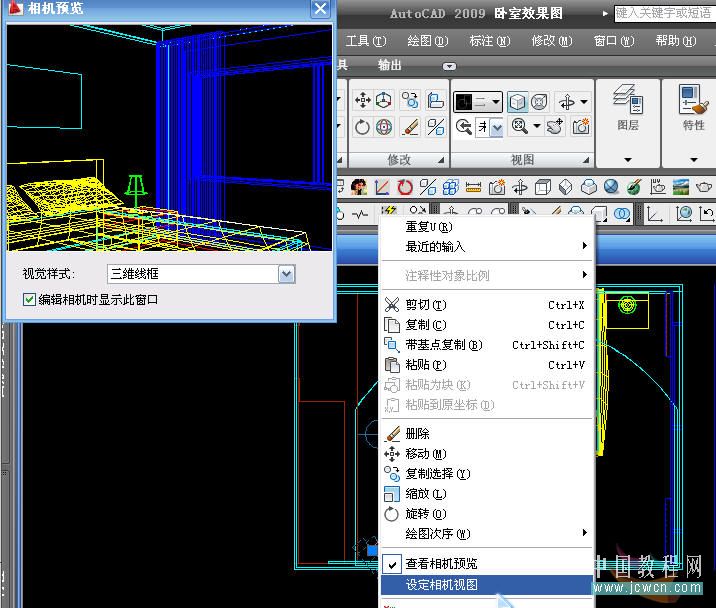Click 带基点复制 in the context menu

(443, 345)
